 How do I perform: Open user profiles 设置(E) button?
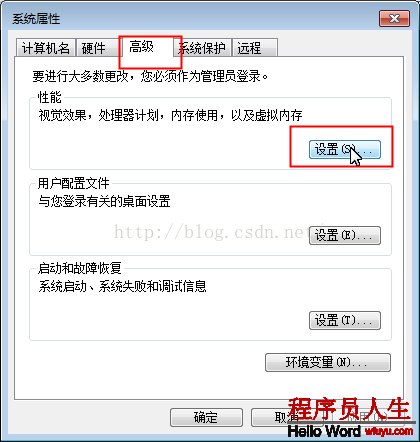tap(345, 235)
